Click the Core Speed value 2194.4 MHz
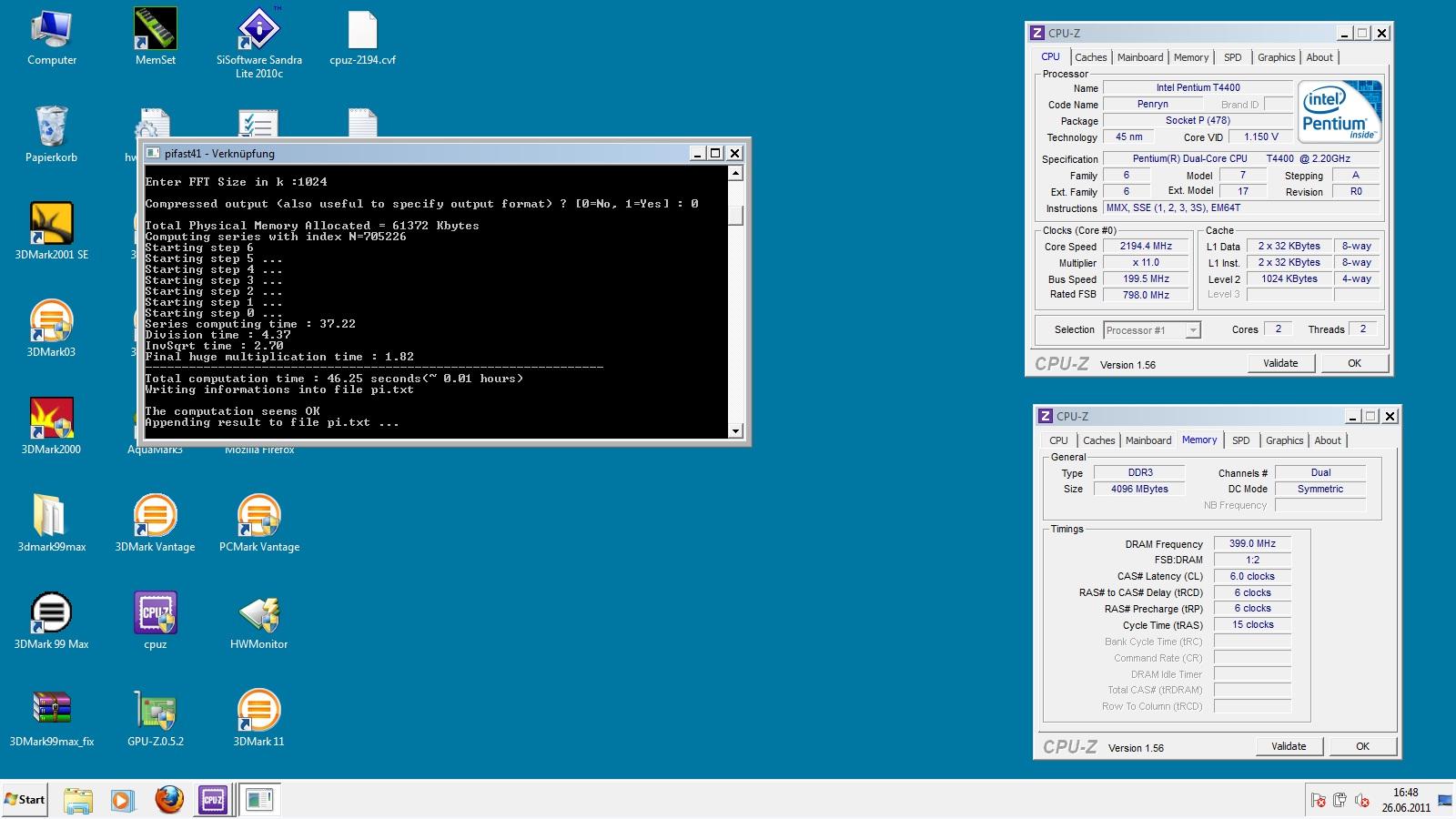 coord(1146,247)
